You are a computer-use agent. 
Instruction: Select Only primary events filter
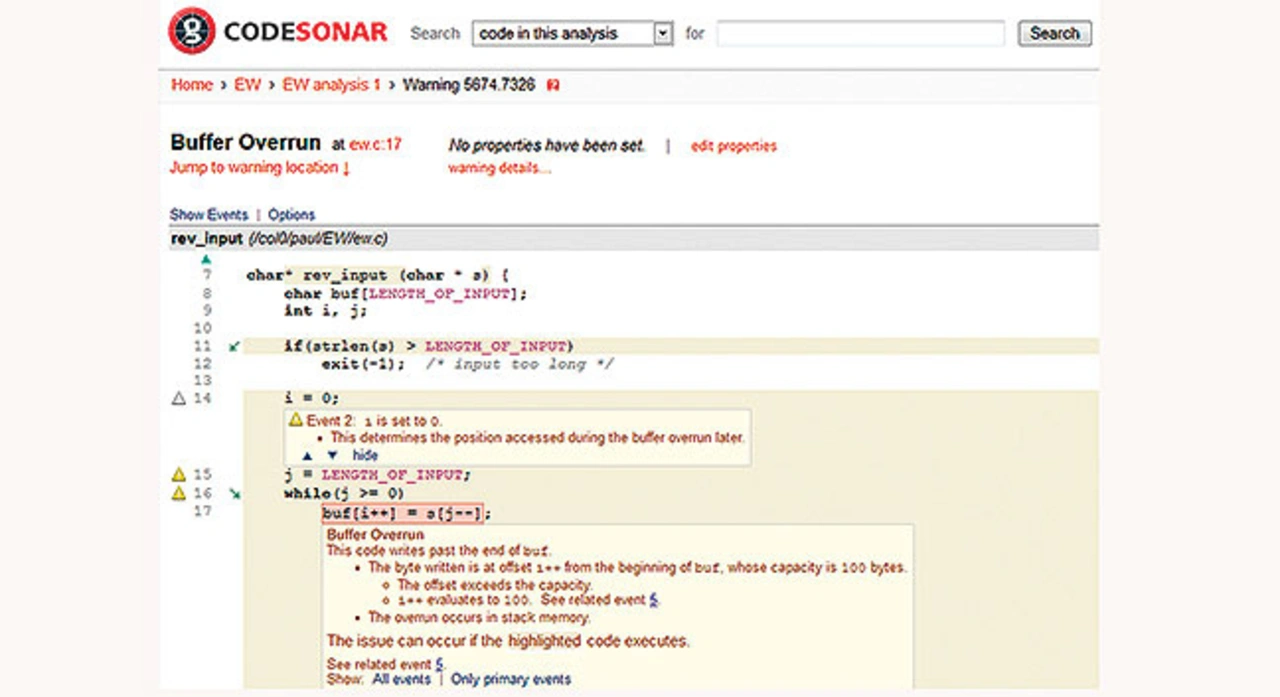point(510,679)
